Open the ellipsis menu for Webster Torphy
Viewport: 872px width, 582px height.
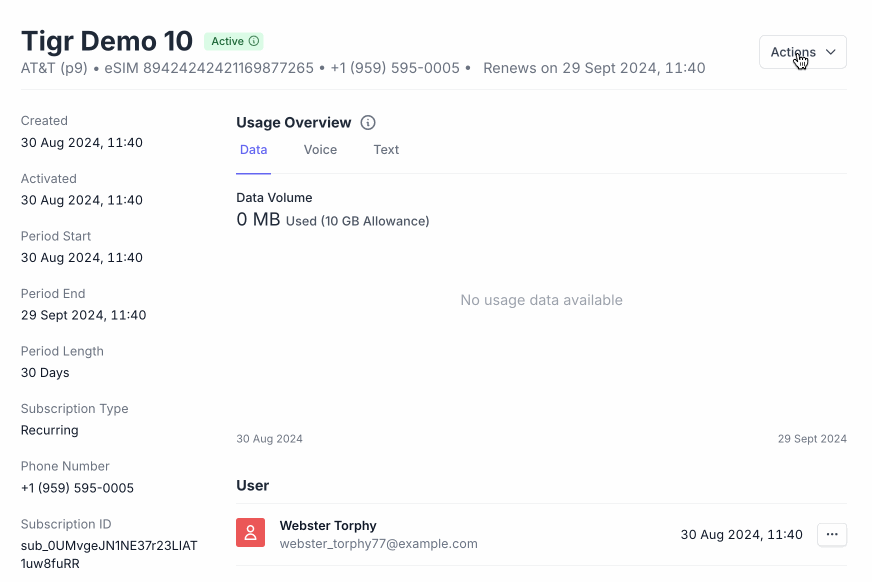click(832, 535)
